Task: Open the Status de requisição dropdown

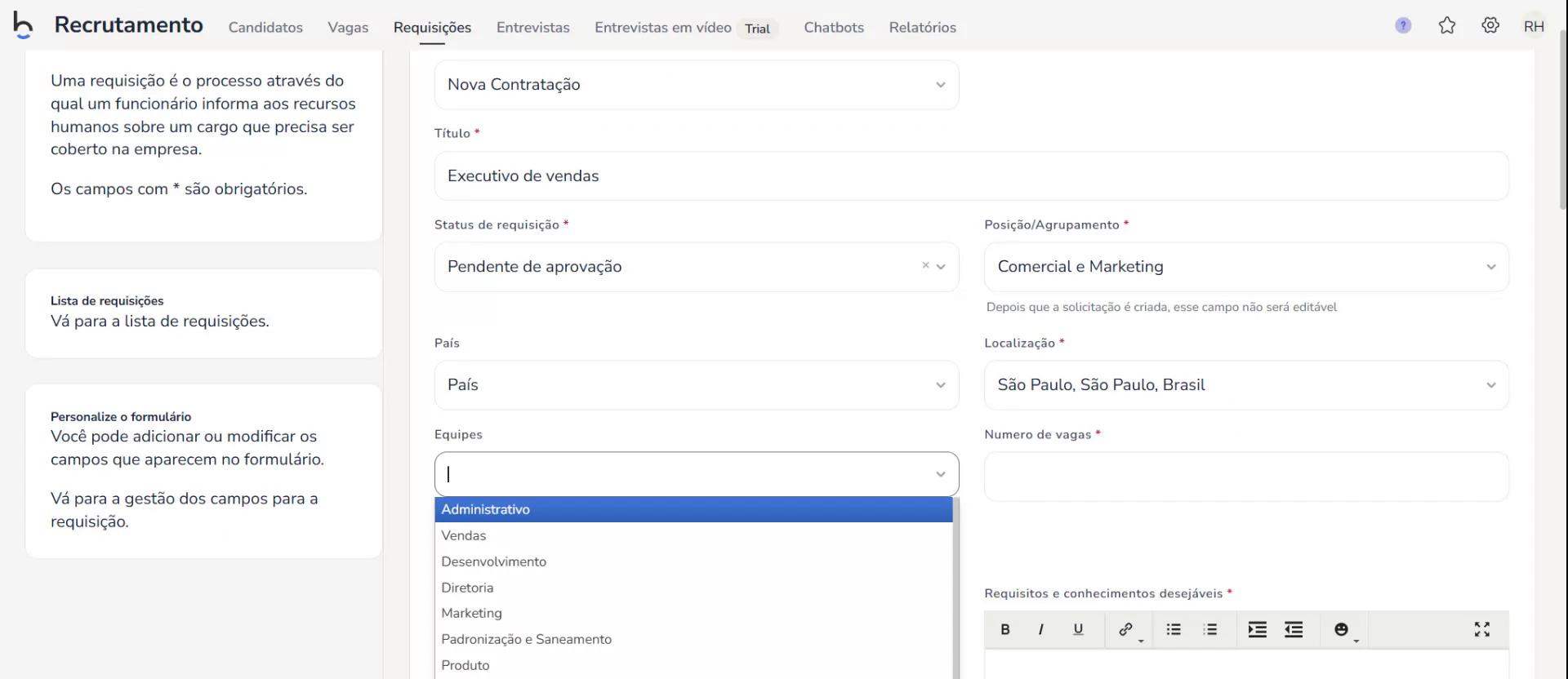Action: pos(697,267)
